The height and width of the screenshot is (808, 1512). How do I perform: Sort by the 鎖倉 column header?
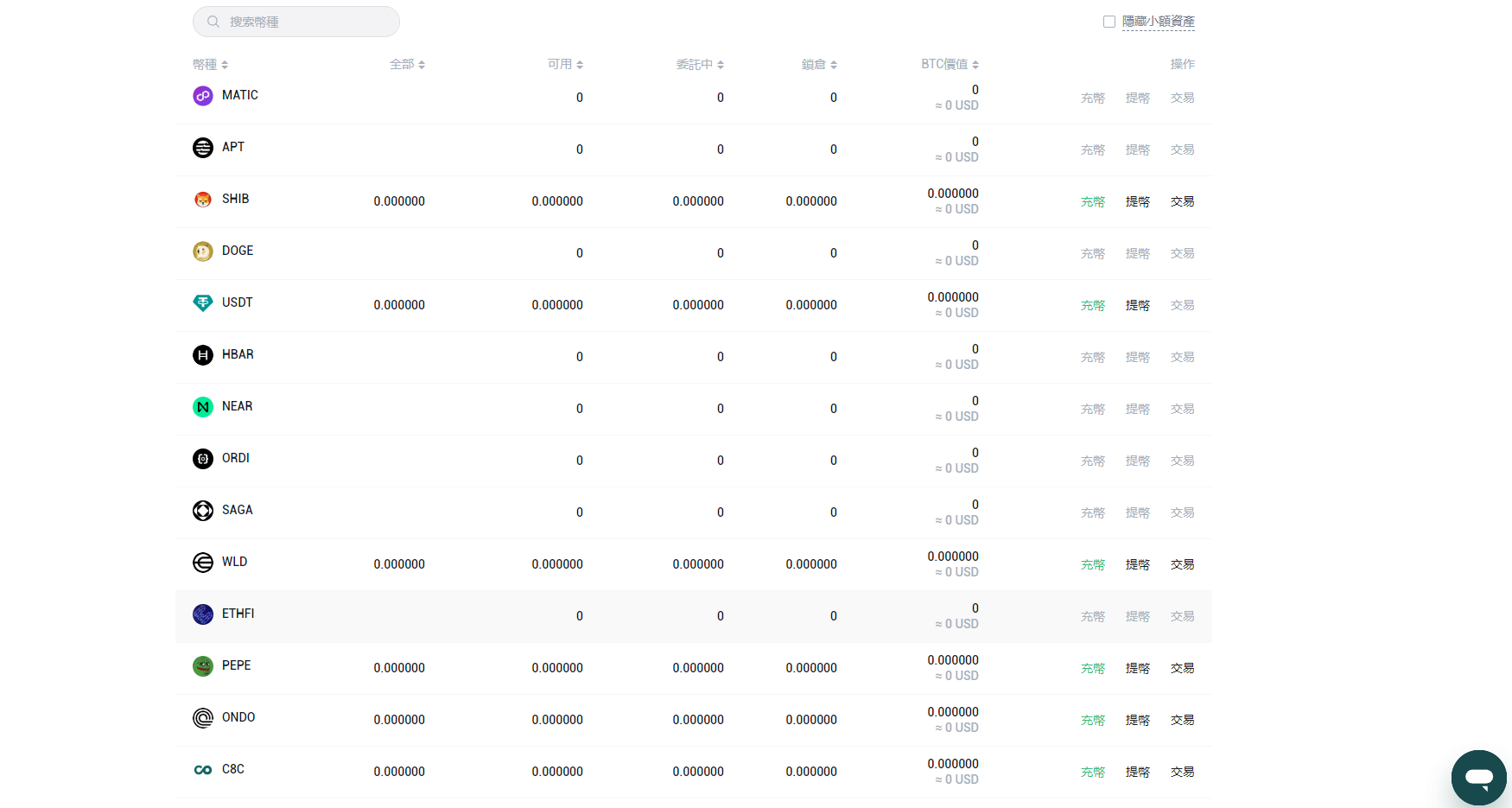coord(819,65)
